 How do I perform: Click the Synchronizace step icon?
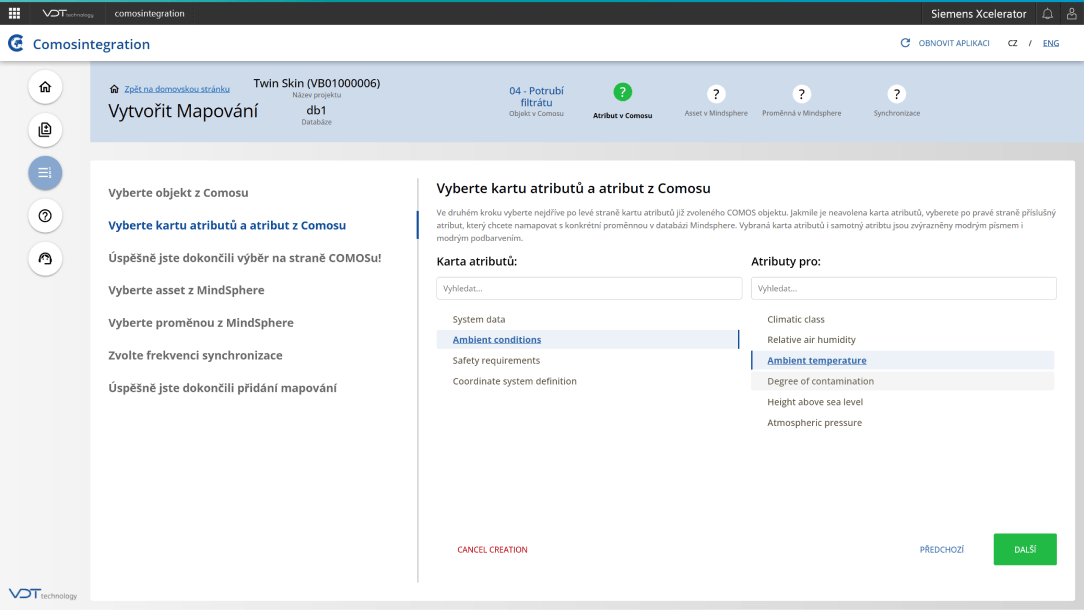(897, 94)
